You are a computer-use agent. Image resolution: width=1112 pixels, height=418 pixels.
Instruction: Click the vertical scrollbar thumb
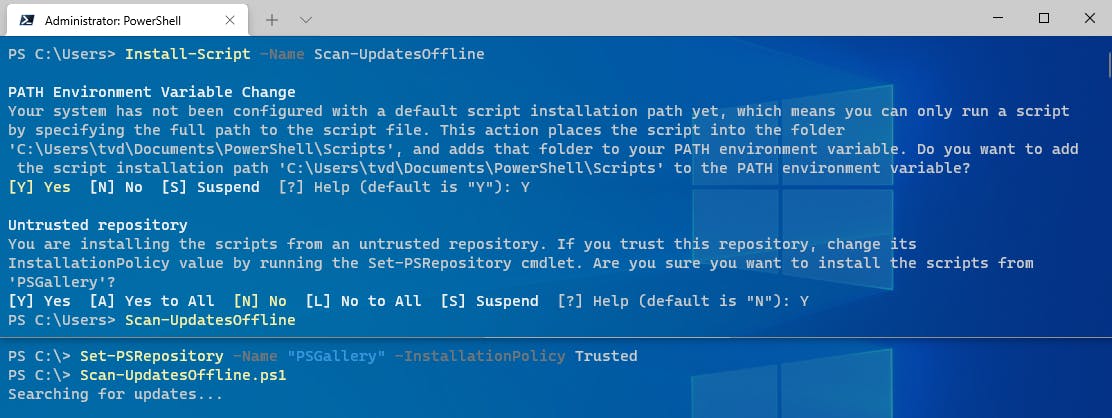click(x=1106, y=64)
